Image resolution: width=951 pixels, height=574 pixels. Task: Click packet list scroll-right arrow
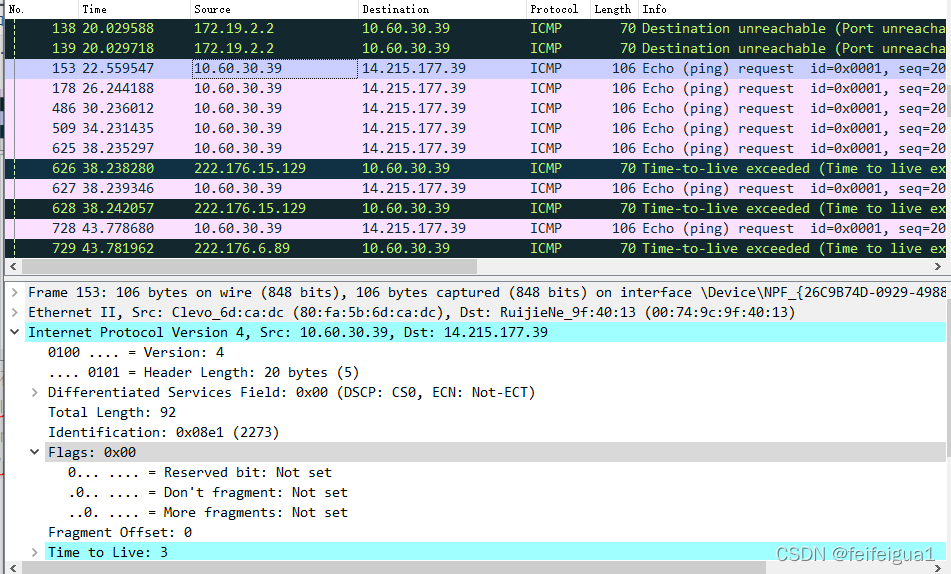pos(938,266)
